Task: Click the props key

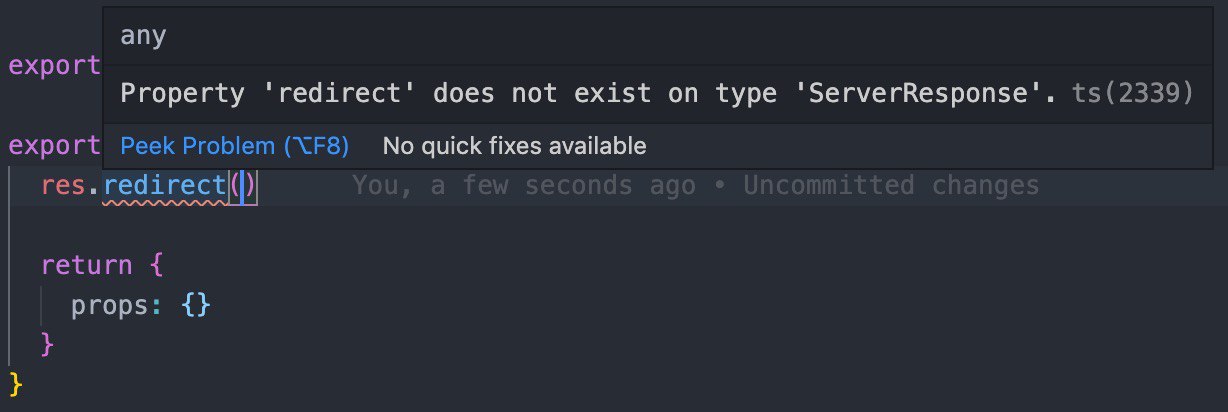Action: click(110, 305)
